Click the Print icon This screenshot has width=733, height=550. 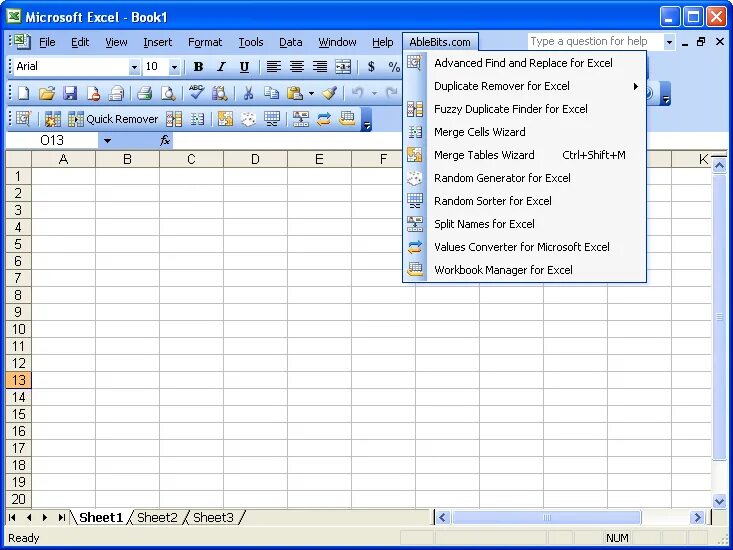point(145,93)
